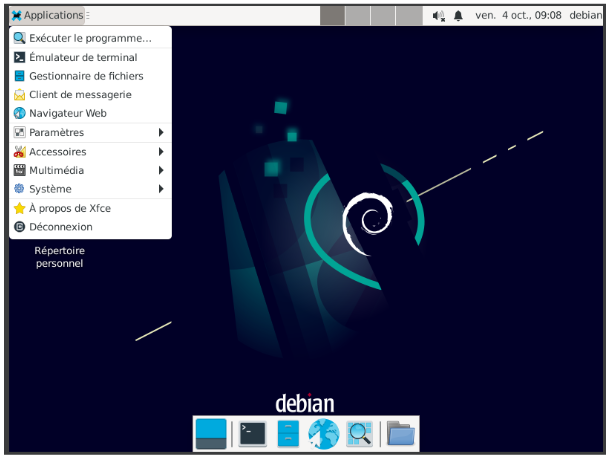Open the home folder icon in dock

(x=401, y=433)
